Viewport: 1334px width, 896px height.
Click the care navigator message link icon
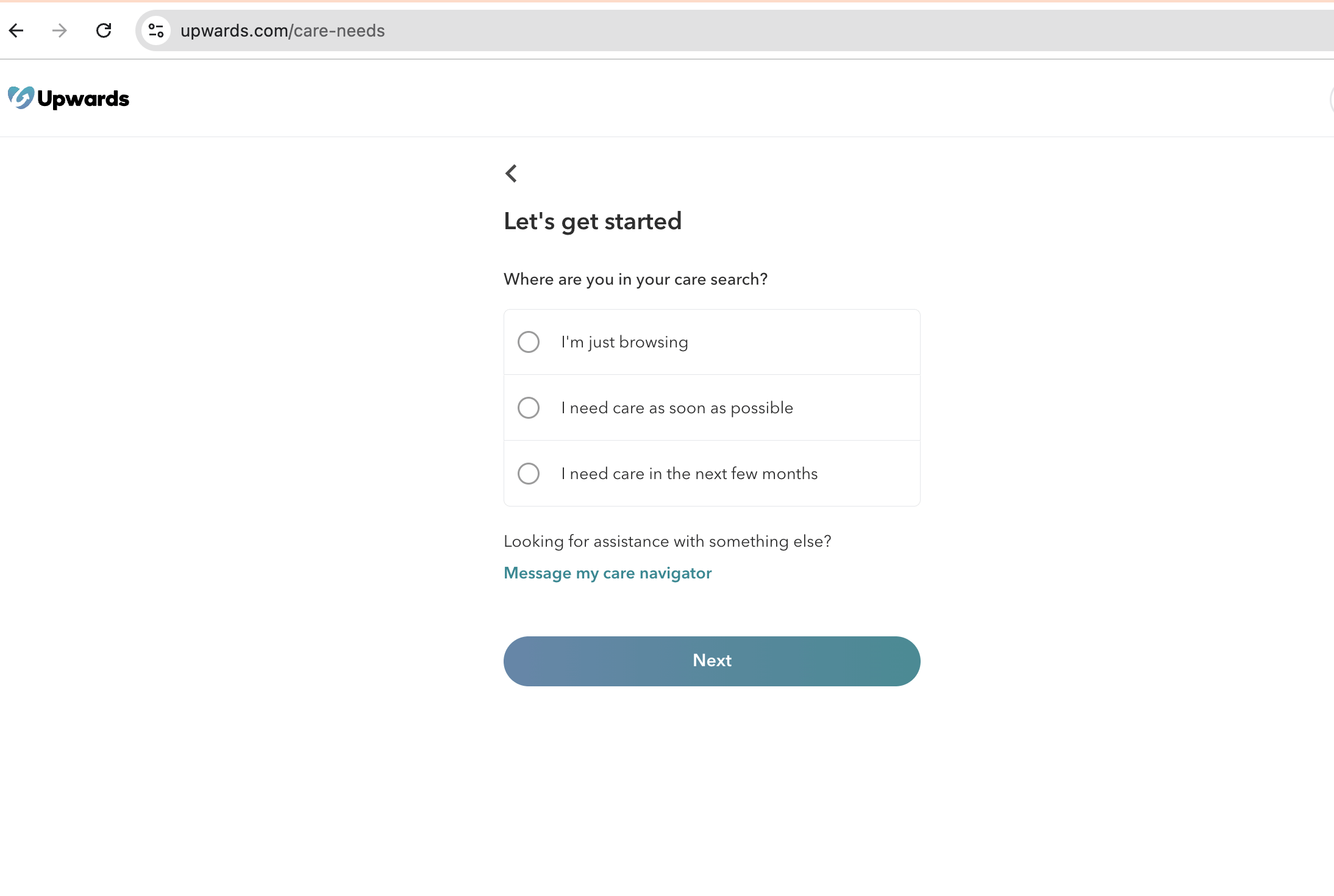tap(608, 573)
